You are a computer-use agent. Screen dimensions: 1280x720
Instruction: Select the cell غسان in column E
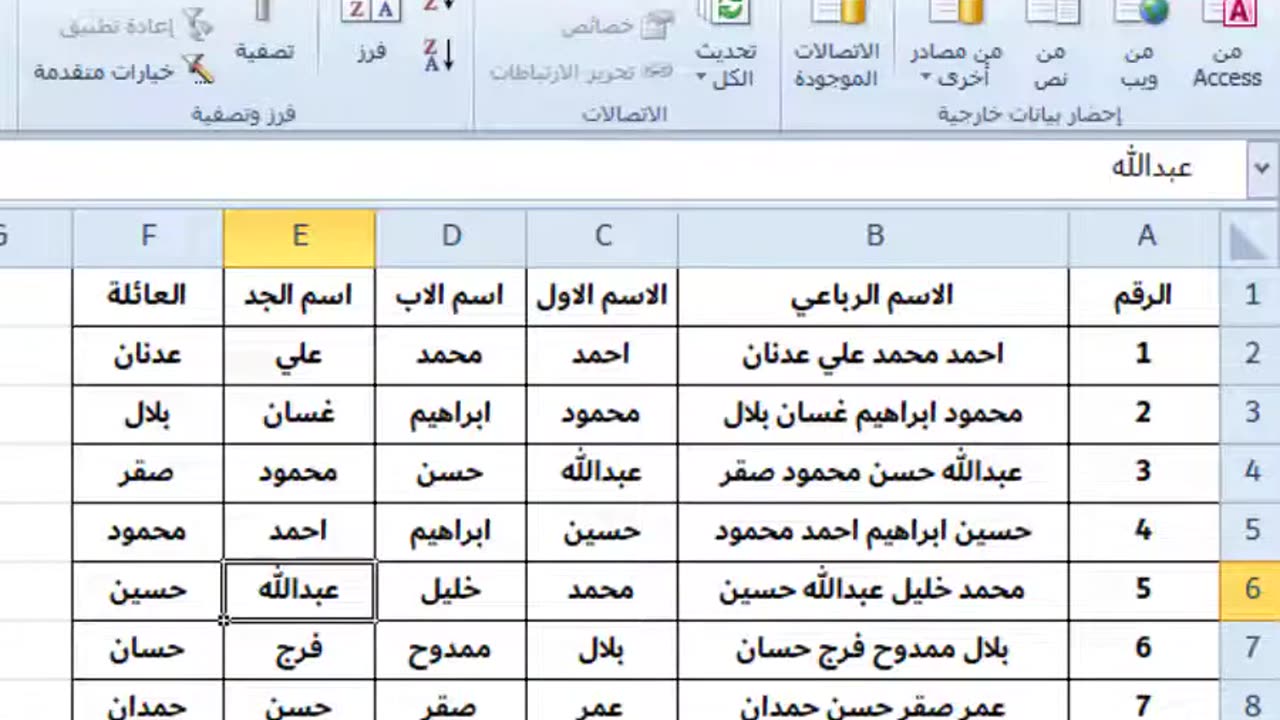click(x=299, y=414)
